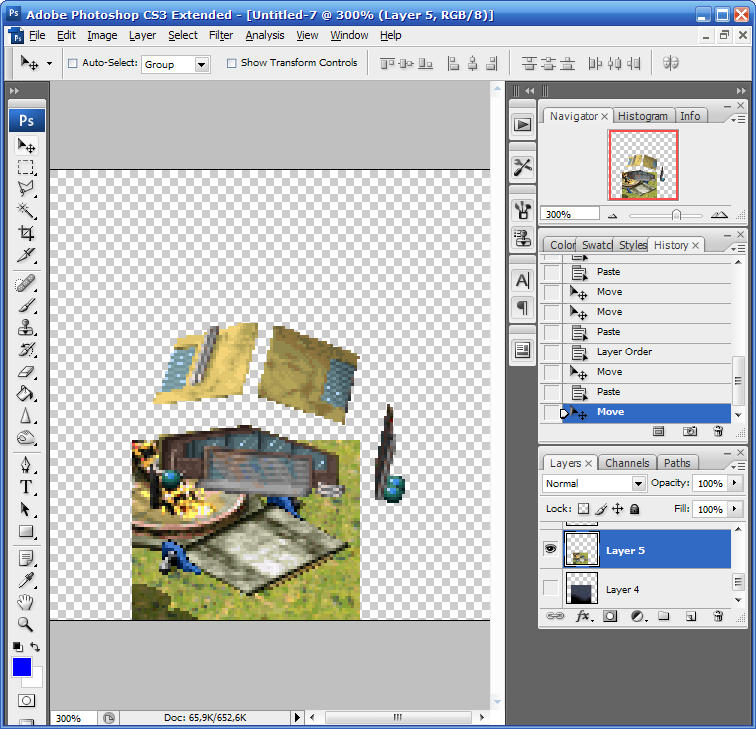Switch to the Histogram tab

click(643, 116)
